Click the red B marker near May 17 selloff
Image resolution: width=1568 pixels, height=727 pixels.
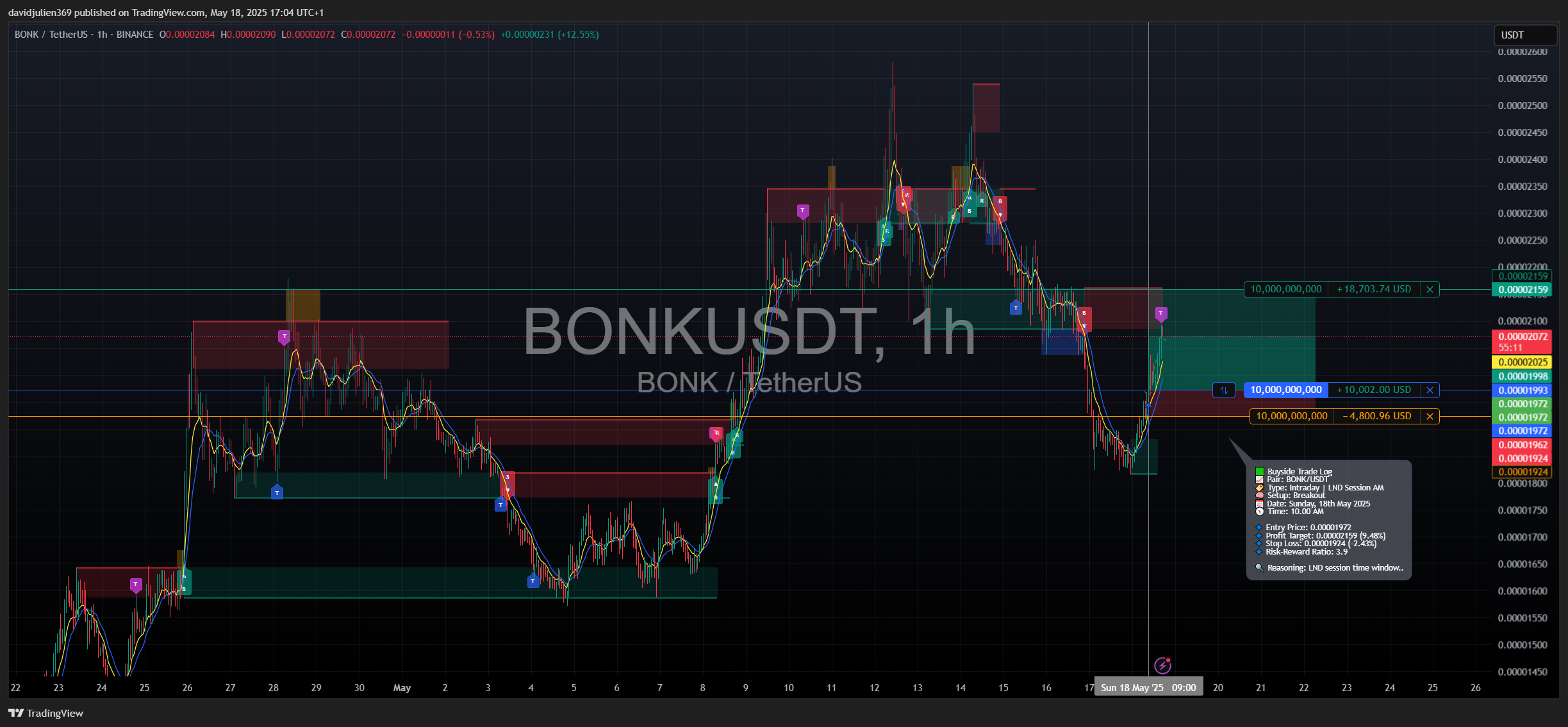1084,319
